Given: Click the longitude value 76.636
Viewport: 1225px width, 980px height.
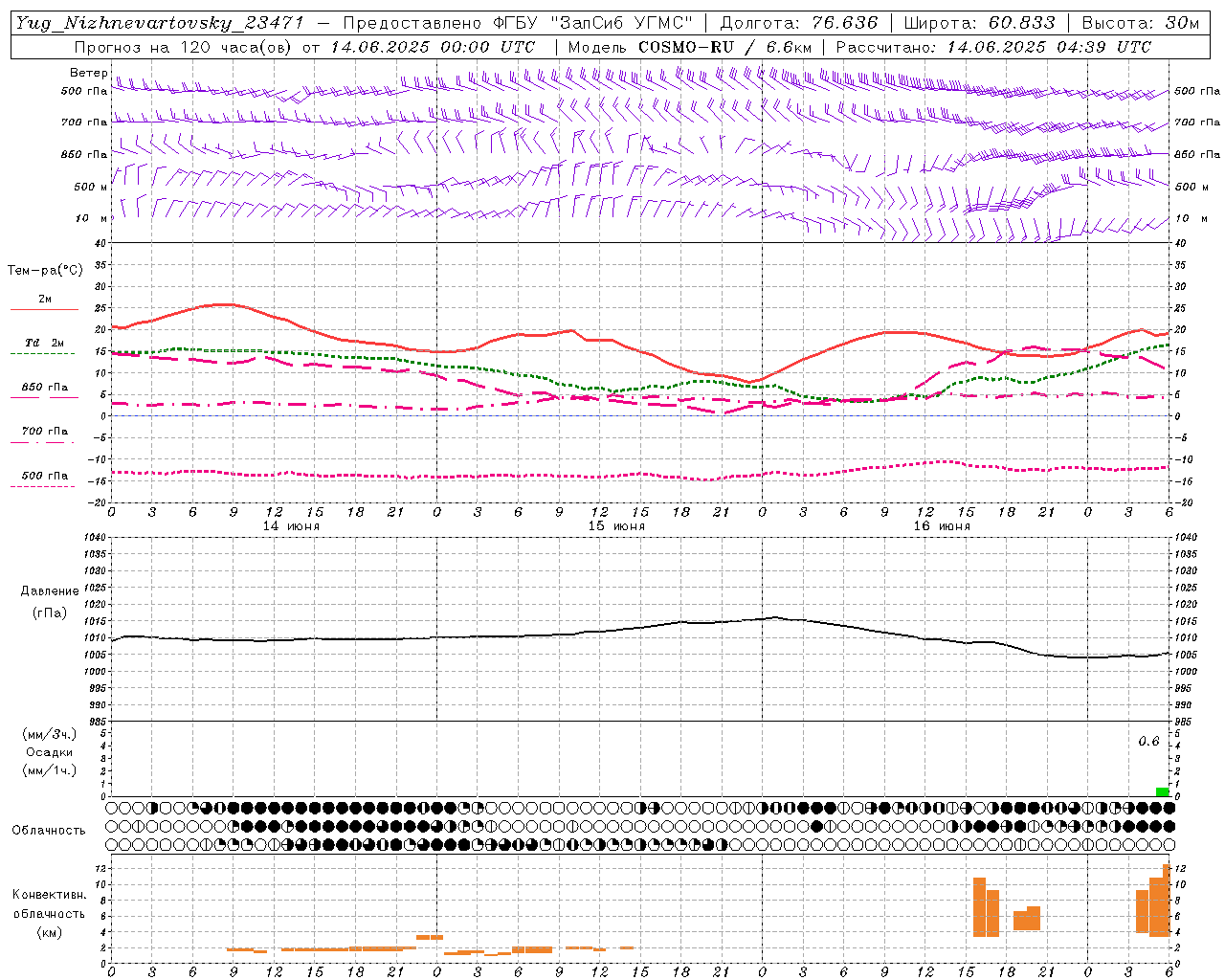Looking at the screenshot, I should [x=844, y=23].
